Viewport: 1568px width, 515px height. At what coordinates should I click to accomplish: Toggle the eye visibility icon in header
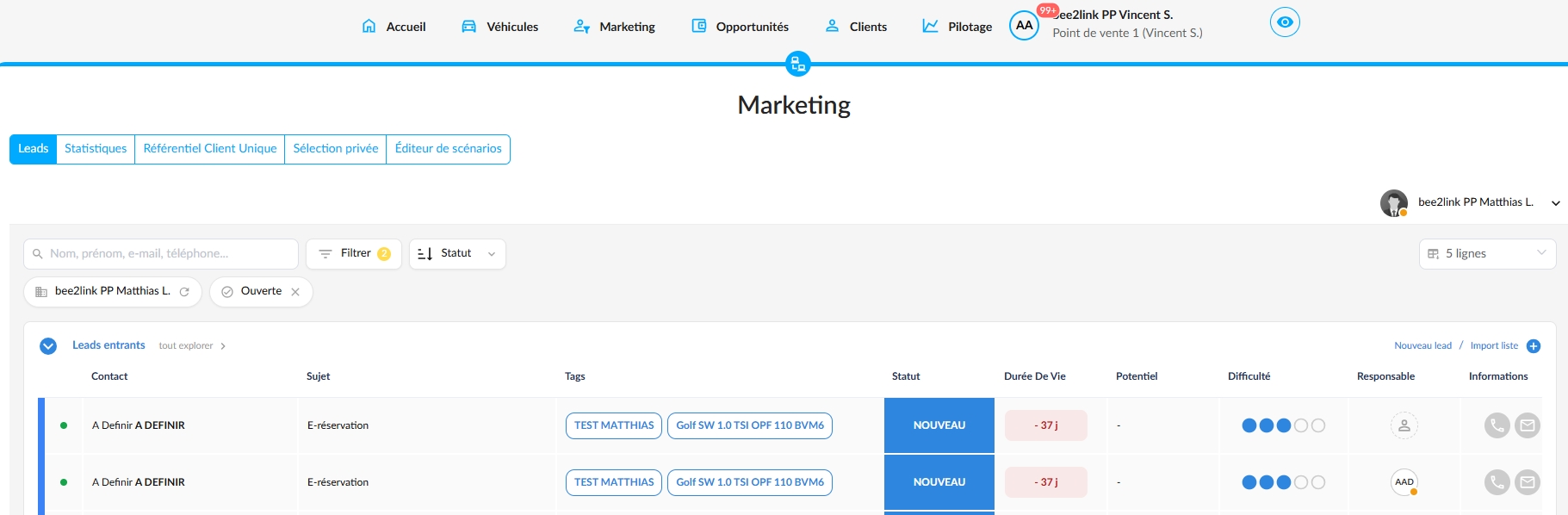pyautogui.click(x=1285, y=22)
